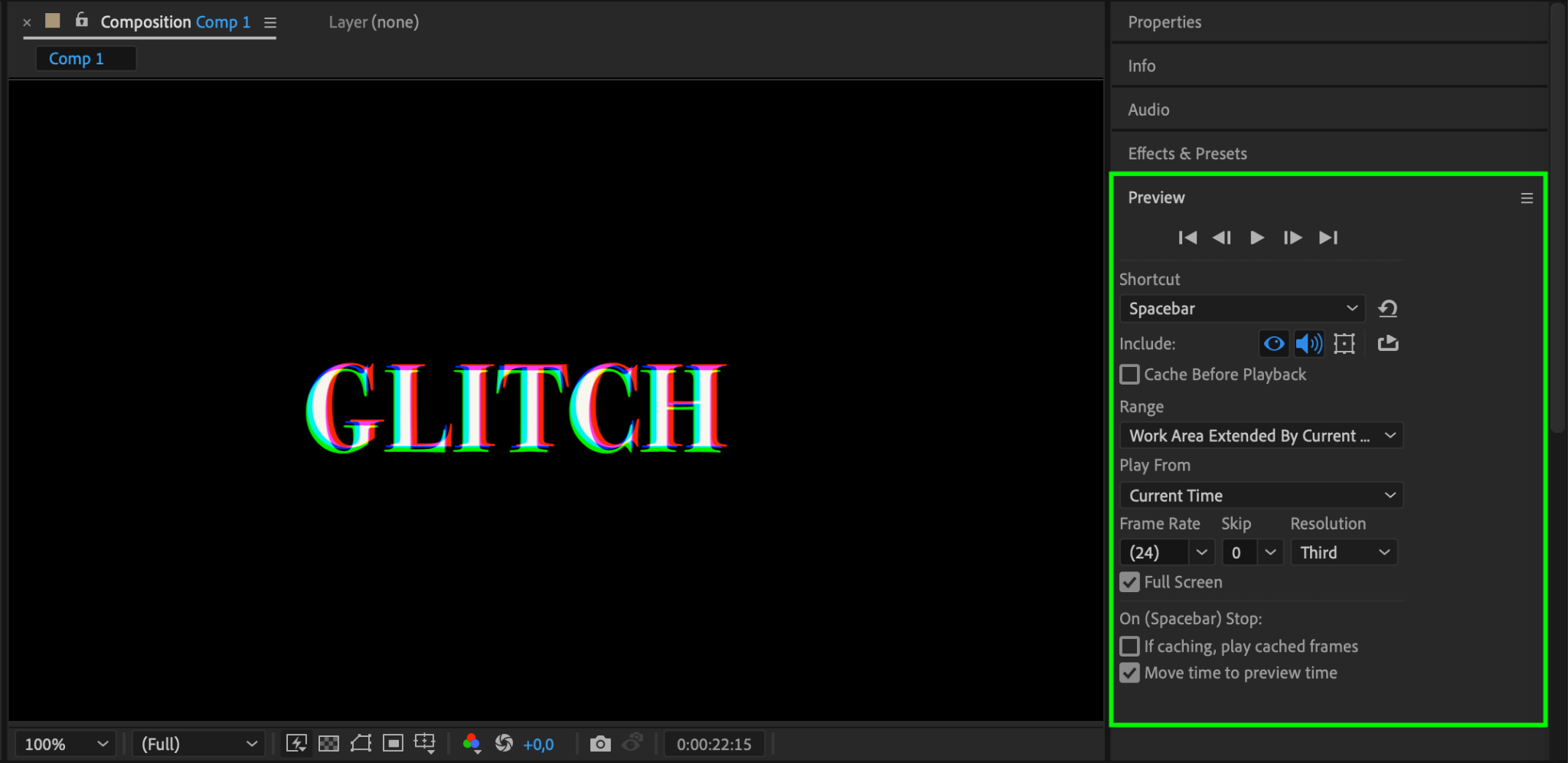Click the Play button in Preview panel
Viewport: 1568px width, 763px height.
coord(1256,237)
